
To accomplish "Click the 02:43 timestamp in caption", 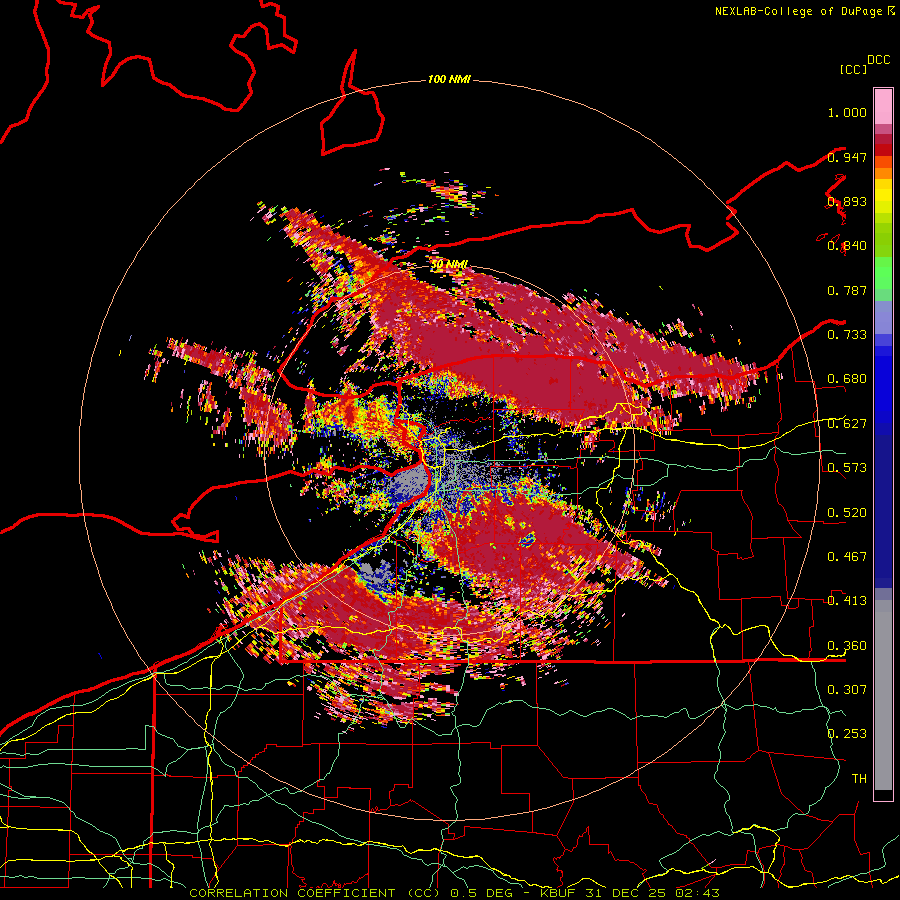I will click(697, 893).
